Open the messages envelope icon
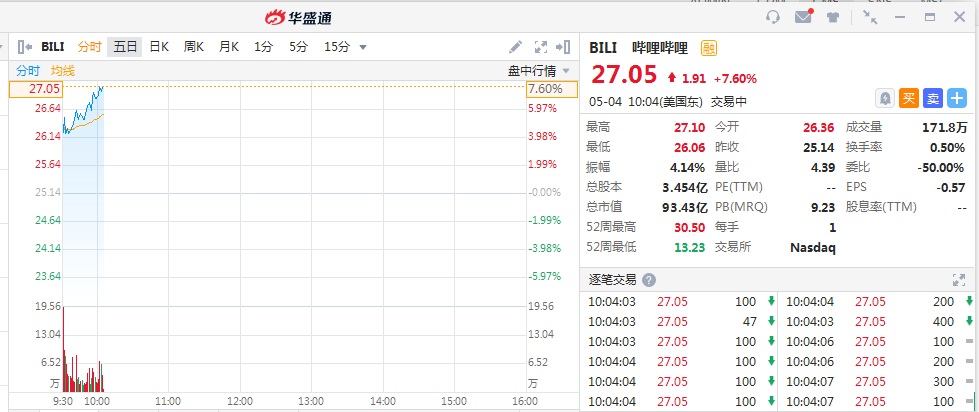This screenshot has width=979, height=412. point(803,17)
